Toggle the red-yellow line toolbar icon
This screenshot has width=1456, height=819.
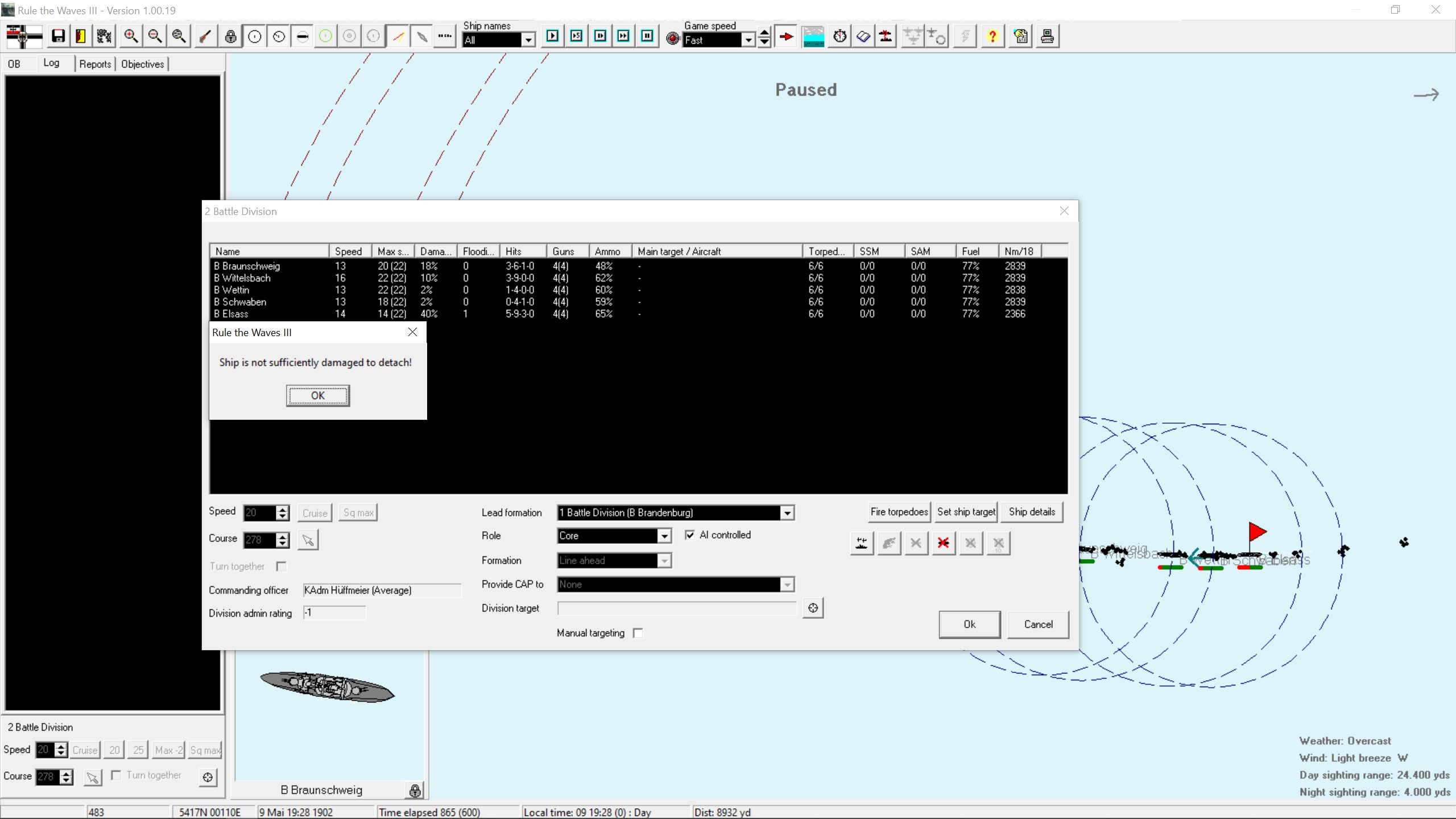click(x=398, y=36)
